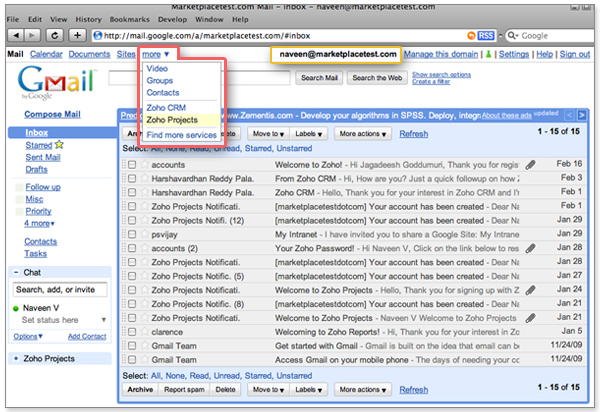The height and width of the screenshot is (412, 600).
Task: Click the Sign out link
Action: click(x=575, y=54)
